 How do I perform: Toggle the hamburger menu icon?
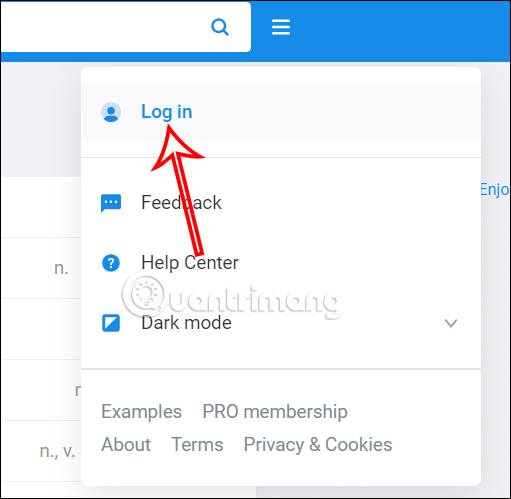pos(281,27)
